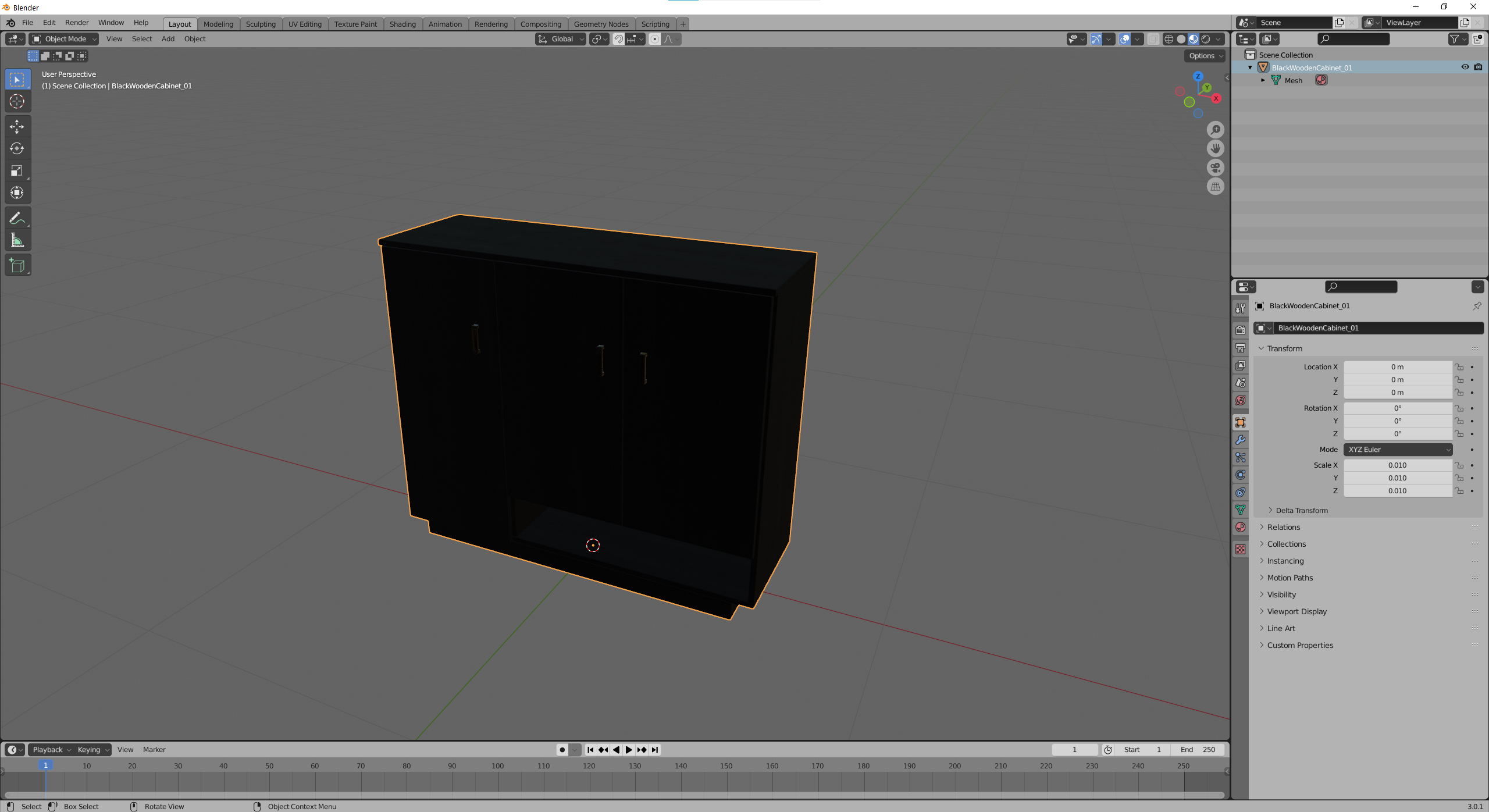Switch to the Shading workspace tab
1489x812 pixels.
[x=402, y=24]
